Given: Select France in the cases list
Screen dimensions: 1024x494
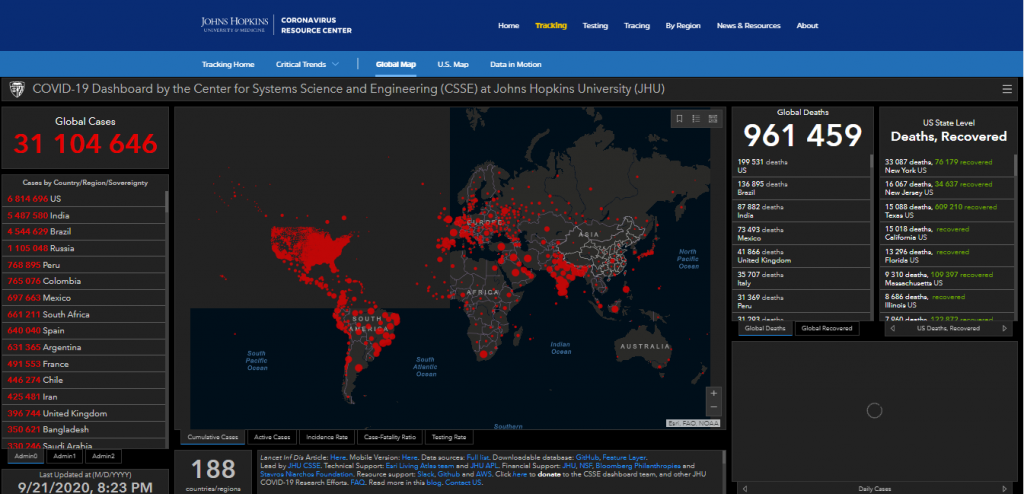Looking at the screenshot, I should 84,364.
